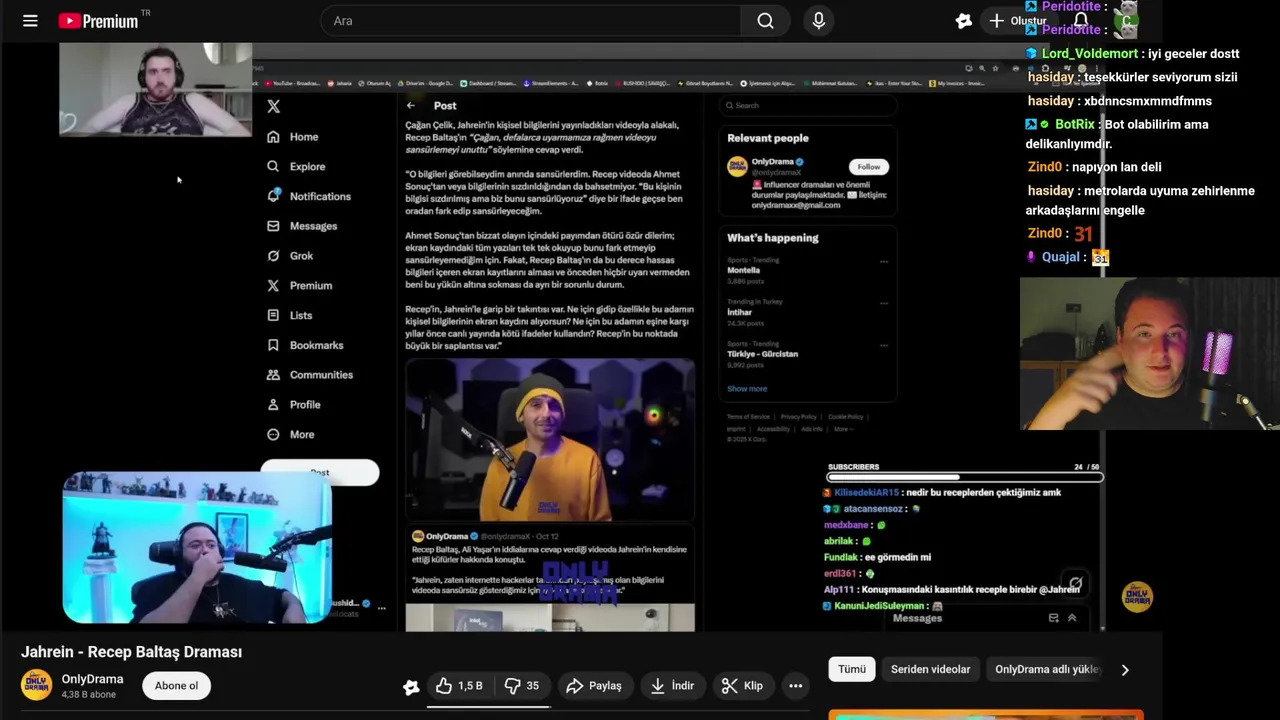Image resolution: width=1280 pixels, height=720 pixels.
Task: Click the X 'Search' field in the video
Action: tap(807, 105)
